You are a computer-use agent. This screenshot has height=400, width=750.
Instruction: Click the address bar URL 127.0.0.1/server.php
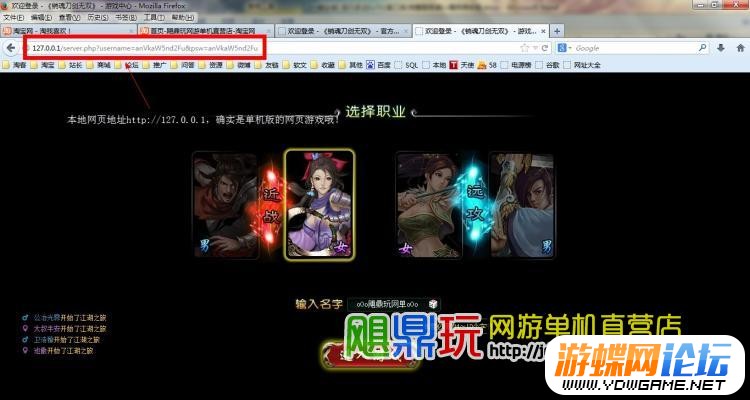tap(145, 48)
